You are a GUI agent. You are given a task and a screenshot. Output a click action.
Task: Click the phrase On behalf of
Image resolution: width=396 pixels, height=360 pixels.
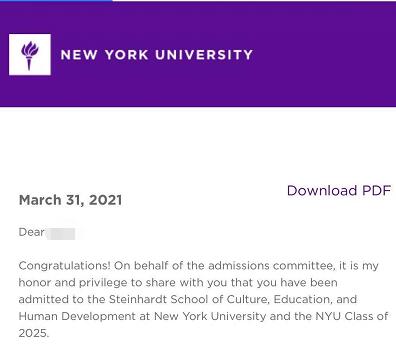click(149, 266)
